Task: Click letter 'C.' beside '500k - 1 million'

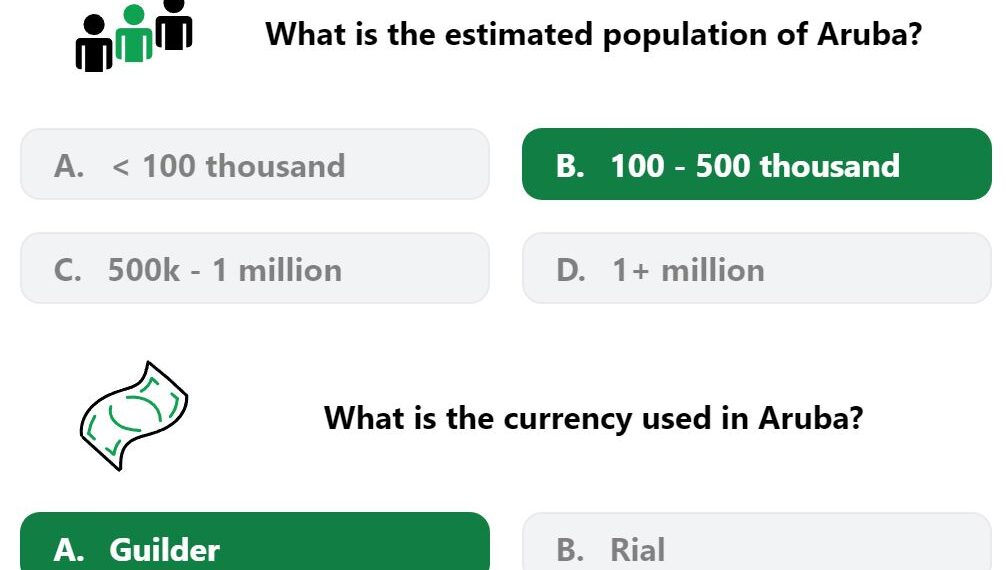Action: 68,270
